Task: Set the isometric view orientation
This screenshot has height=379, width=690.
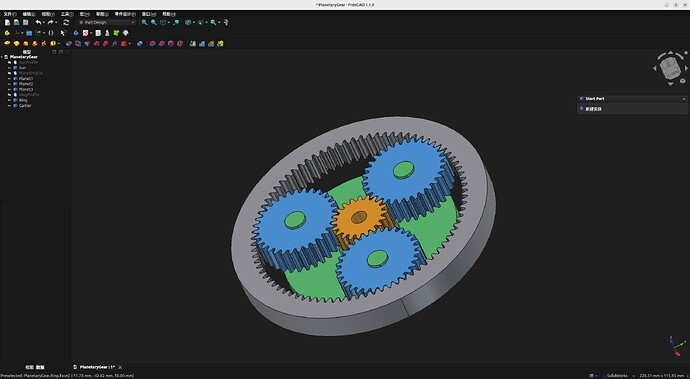Action: point(163,22)
